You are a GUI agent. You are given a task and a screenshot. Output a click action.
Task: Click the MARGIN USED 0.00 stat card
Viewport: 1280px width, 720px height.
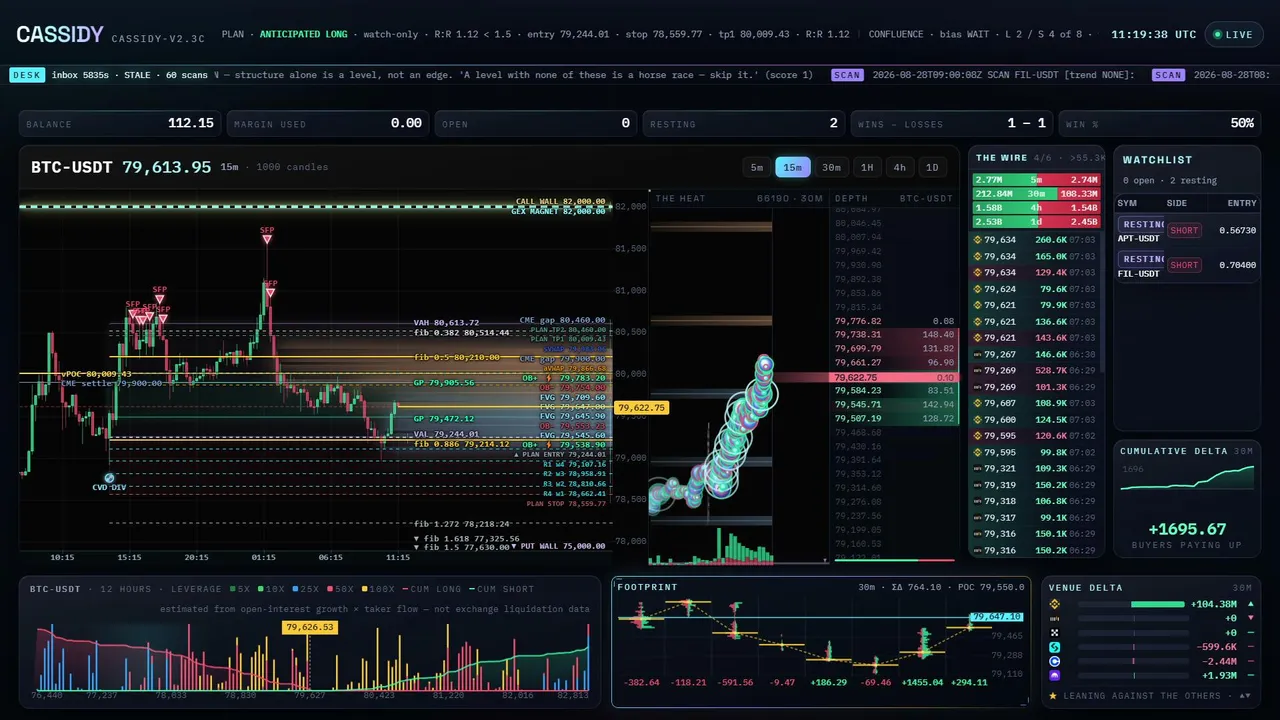point(328,123)
